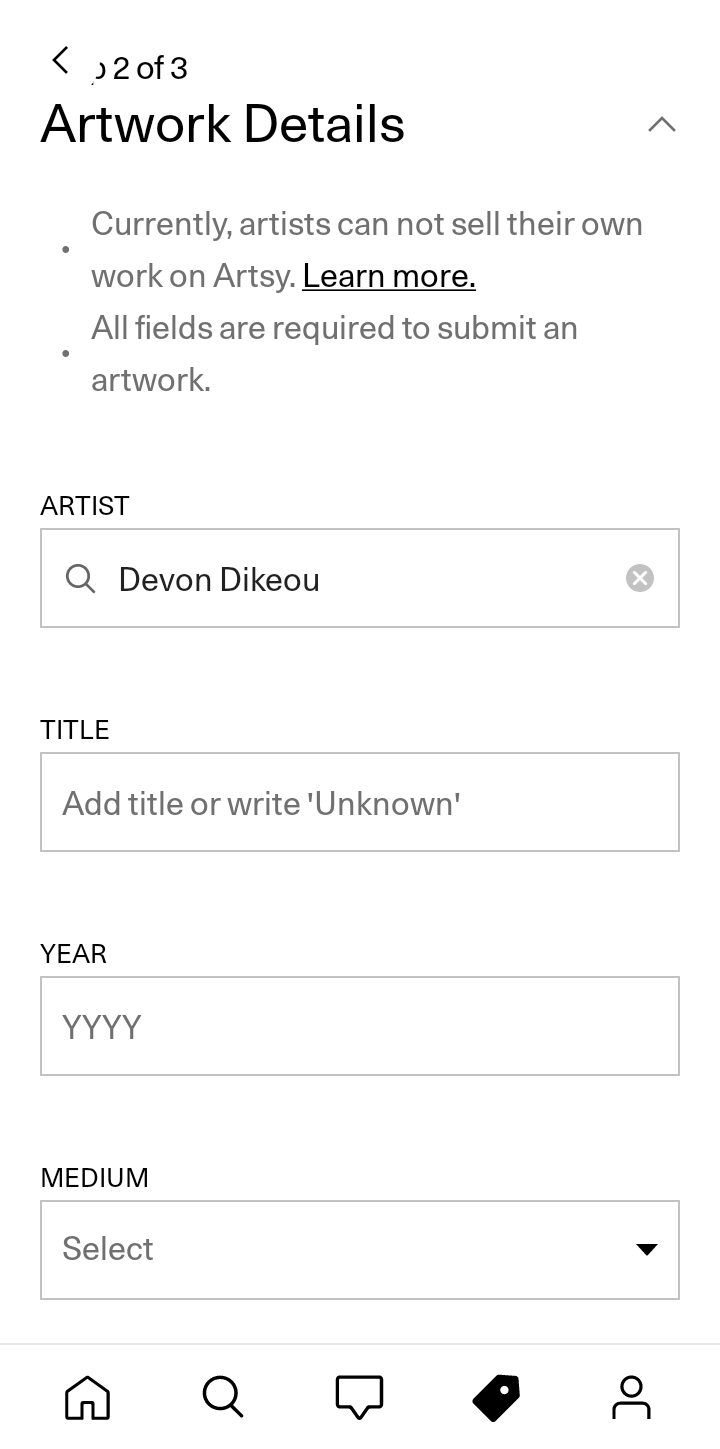720x1449 pixels.
Task: Select the Sell tag tab
Action: 496,1397
